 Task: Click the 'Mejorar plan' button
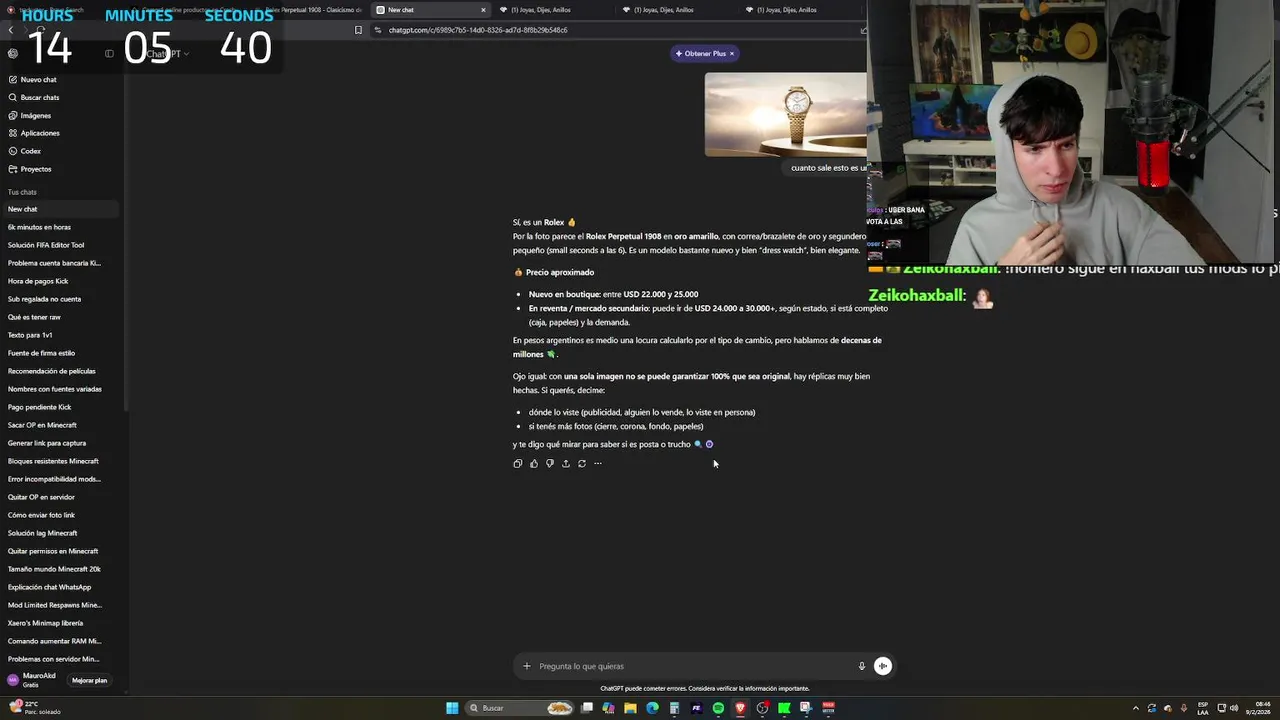pyautogui.click(x=89, y=680)
